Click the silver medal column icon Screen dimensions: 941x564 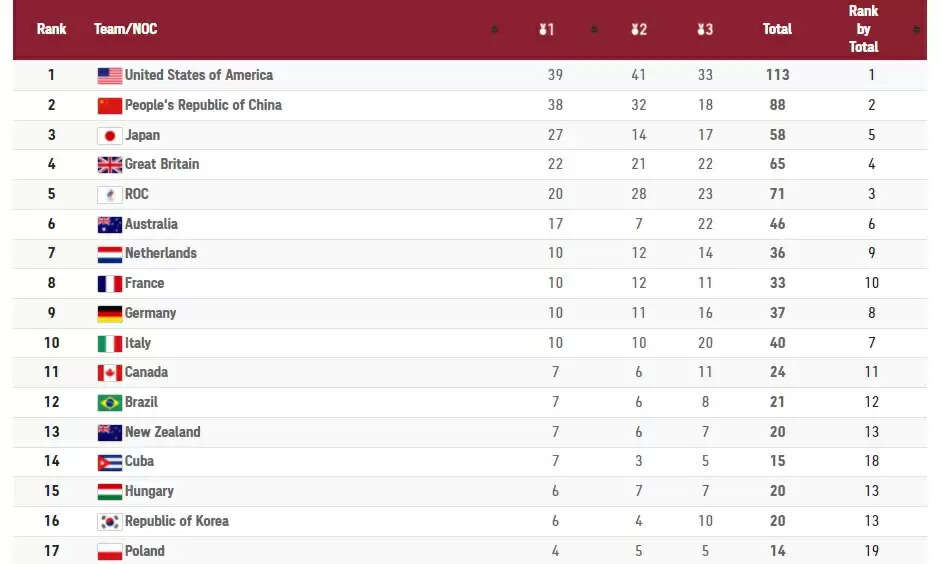click(x=638, y=30)
